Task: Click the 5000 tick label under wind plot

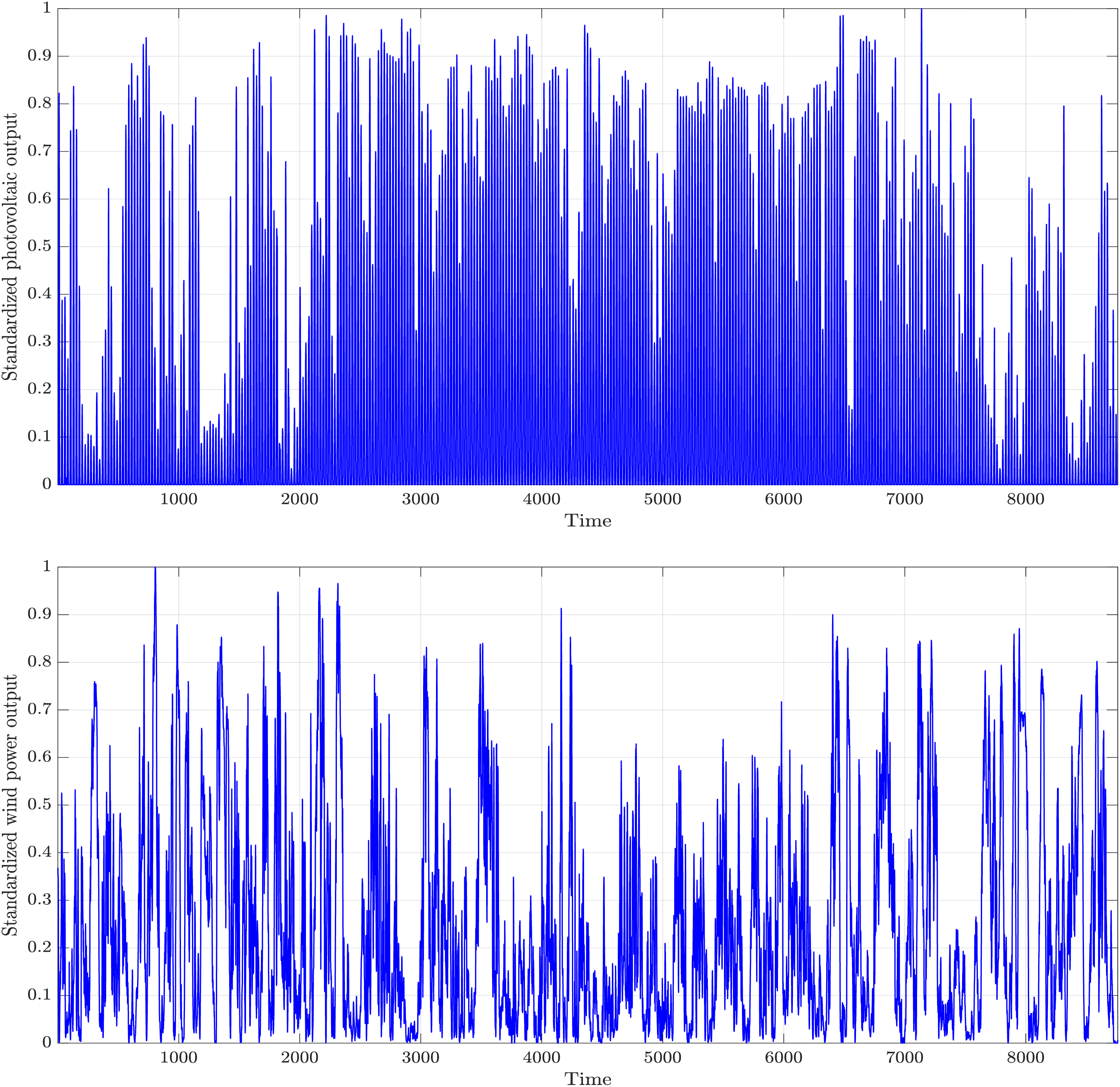Action: [662, 1058]
